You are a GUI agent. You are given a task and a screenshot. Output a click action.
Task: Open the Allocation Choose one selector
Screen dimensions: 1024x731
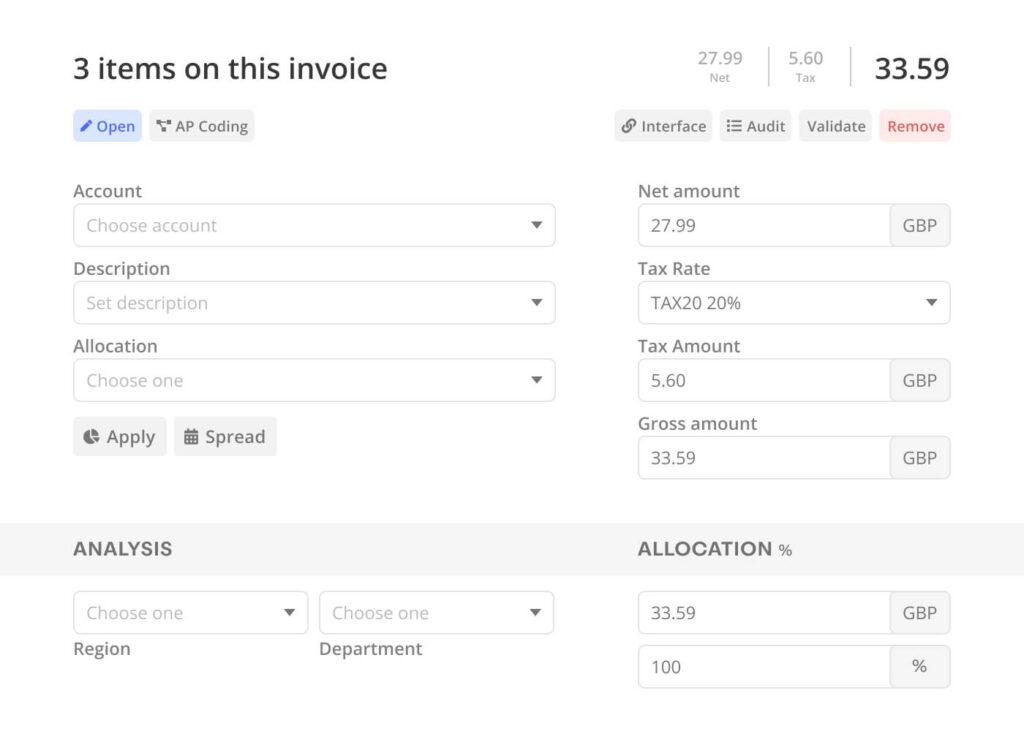(313, 380)
